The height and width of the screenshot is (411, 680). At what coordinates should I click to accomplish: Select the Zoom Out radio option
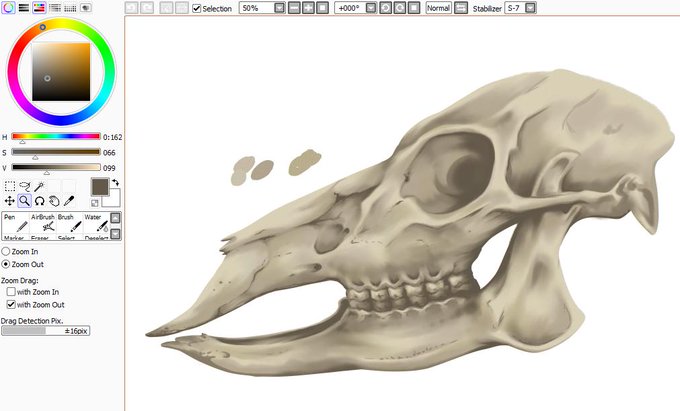pyautogui.click(x=6, y=264)
